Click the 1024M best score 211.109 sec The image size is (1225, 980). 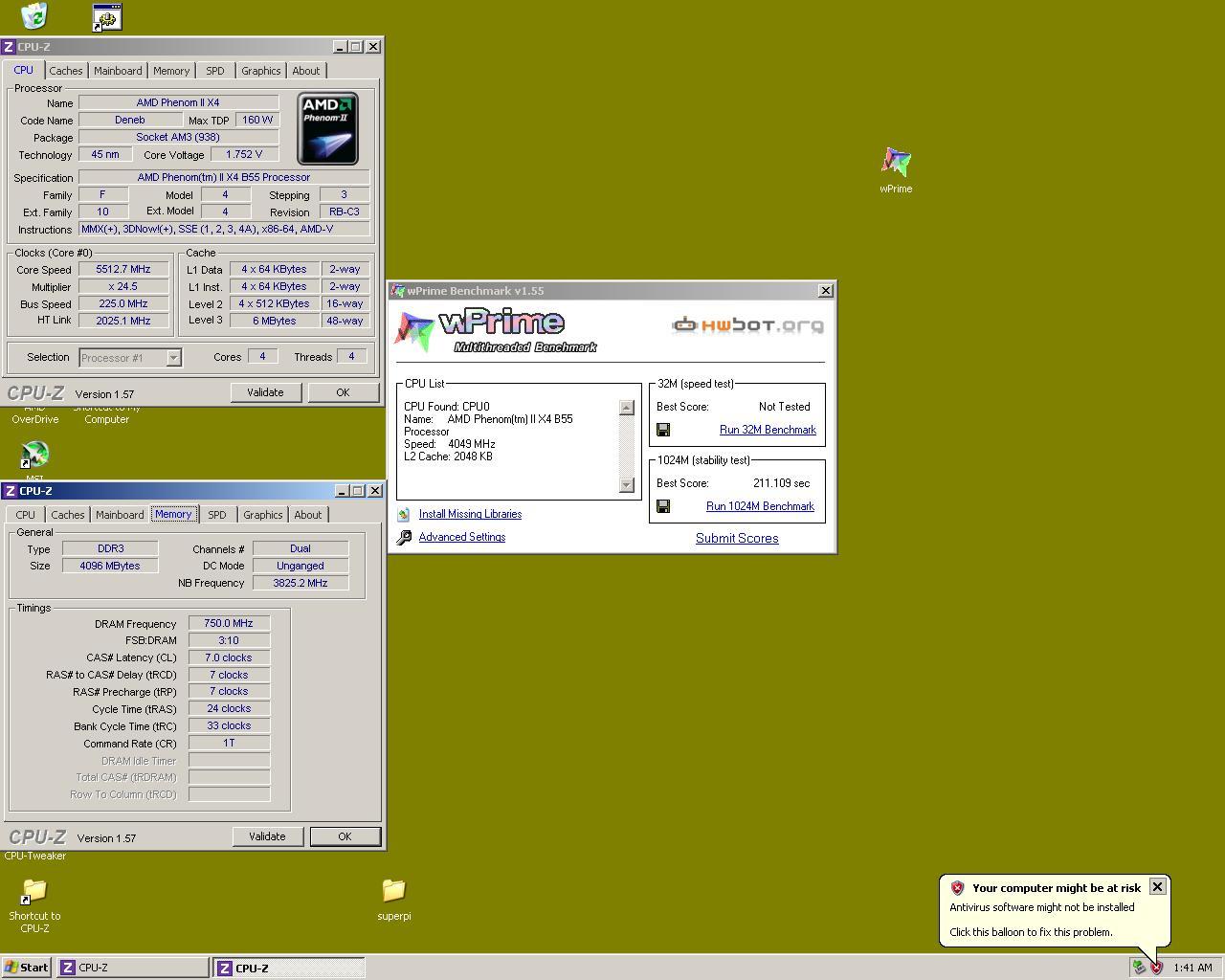(781, 483)
